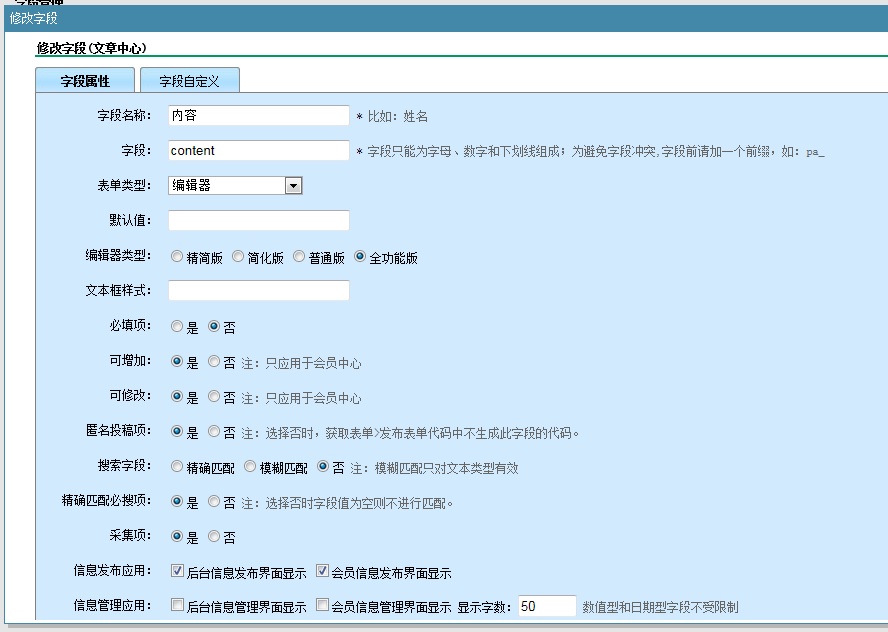Enable 会员信息管理界面显示 checkbox
Image resolution: width=888 pixels, height=632 pixels.
322,605
